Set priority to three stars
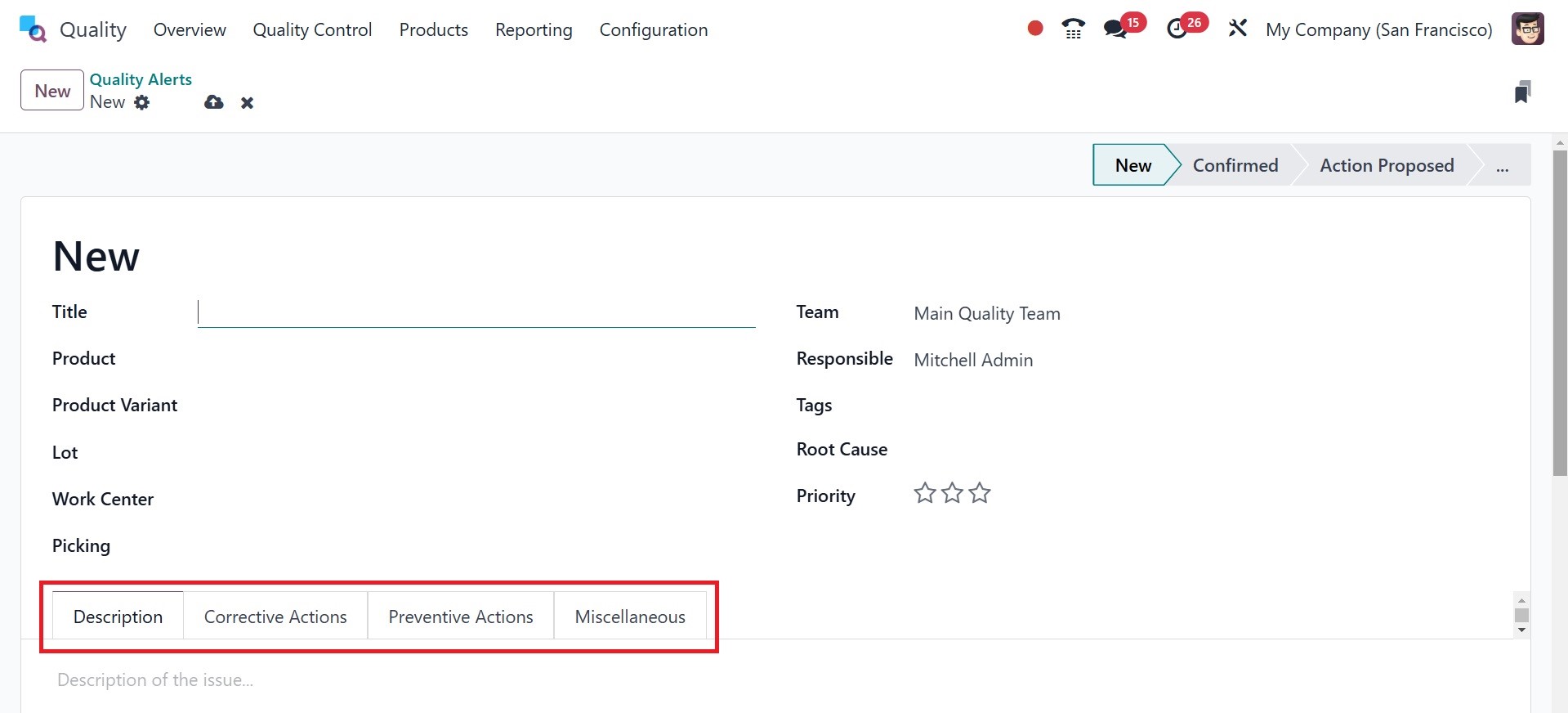Image resolution: width=1568 pixels, height=713 pixels. coord(979,493)
